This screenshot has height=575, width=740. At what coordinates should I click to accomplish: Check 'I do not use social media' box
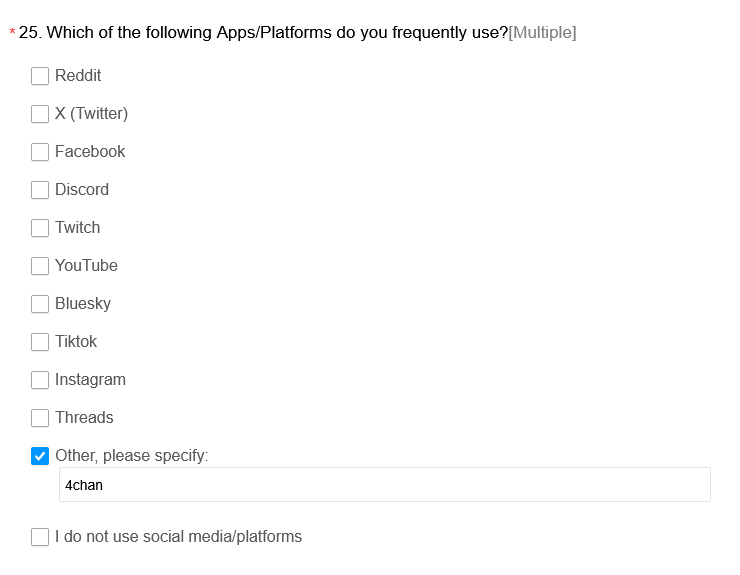click(x=40, y=537)
